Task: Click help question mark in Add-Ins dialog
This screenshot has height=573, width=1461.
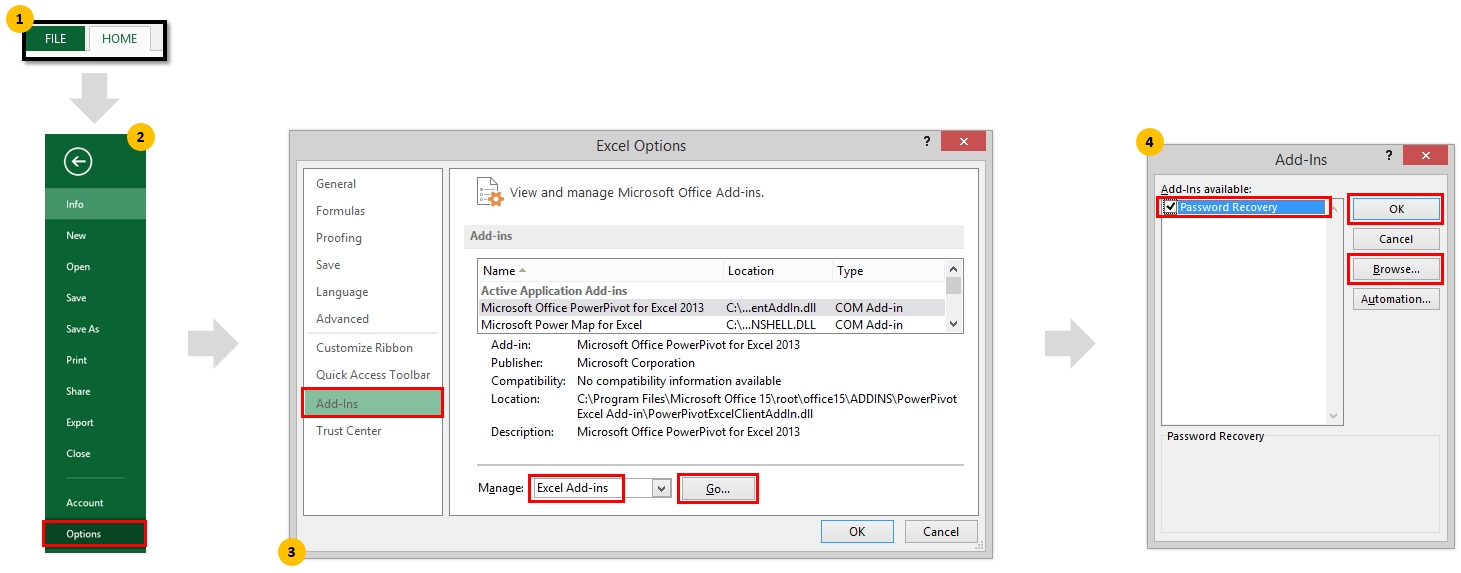Action: (1389, 155)
